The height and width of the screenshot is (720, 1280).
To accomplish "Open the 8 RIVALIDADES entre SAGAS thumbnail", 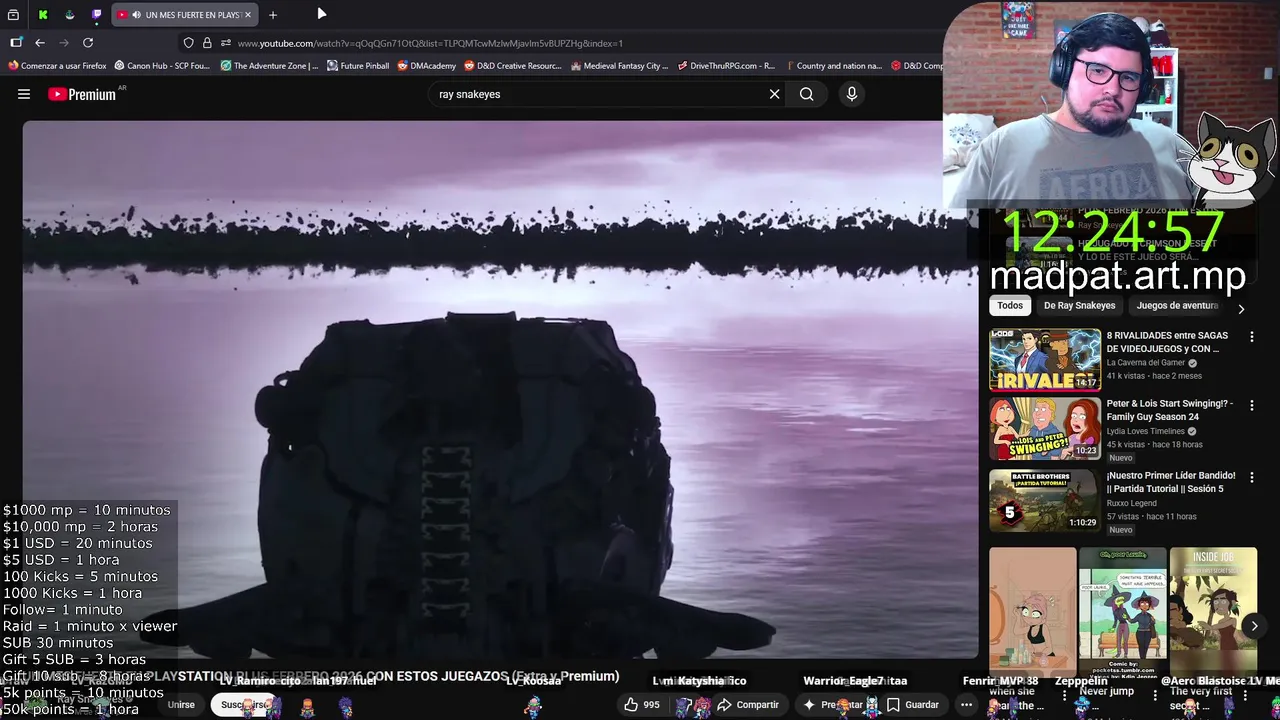I will click(x=1045, y=359).
